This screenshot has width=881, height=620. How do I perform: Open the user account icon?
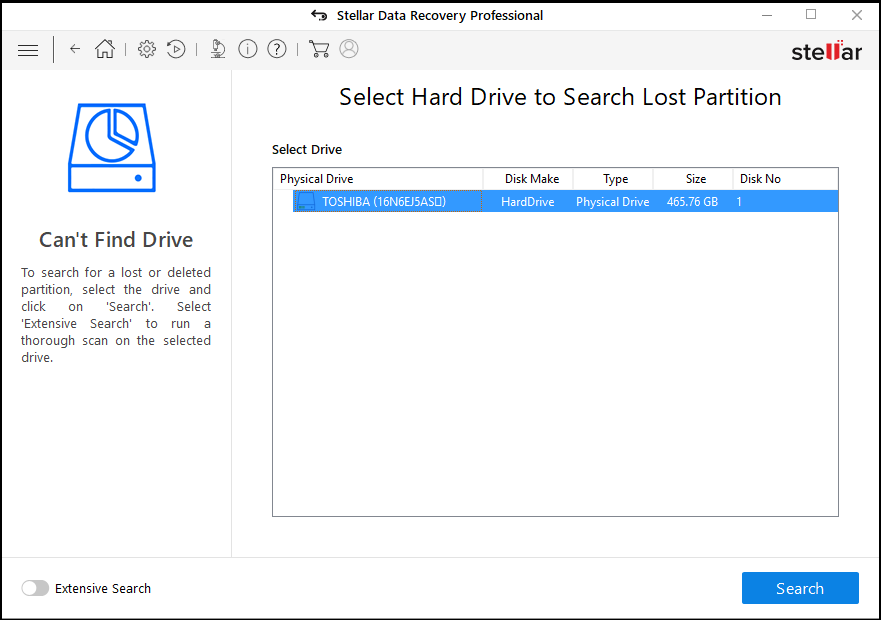[x=349, y=49]
